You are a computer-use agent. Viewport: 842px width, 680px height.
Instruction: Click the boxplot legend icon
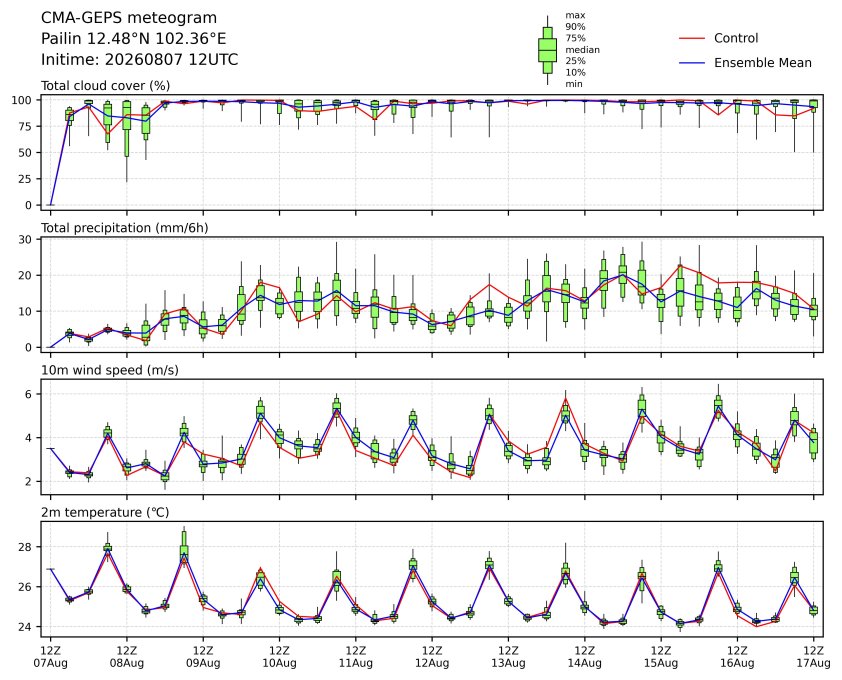click(x=547, y=50)
